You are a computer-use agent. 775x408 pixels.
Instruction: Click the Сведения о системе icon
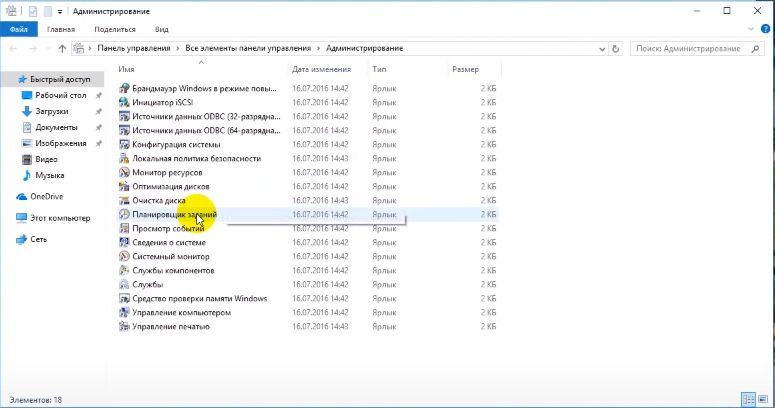tap(124, 243)
